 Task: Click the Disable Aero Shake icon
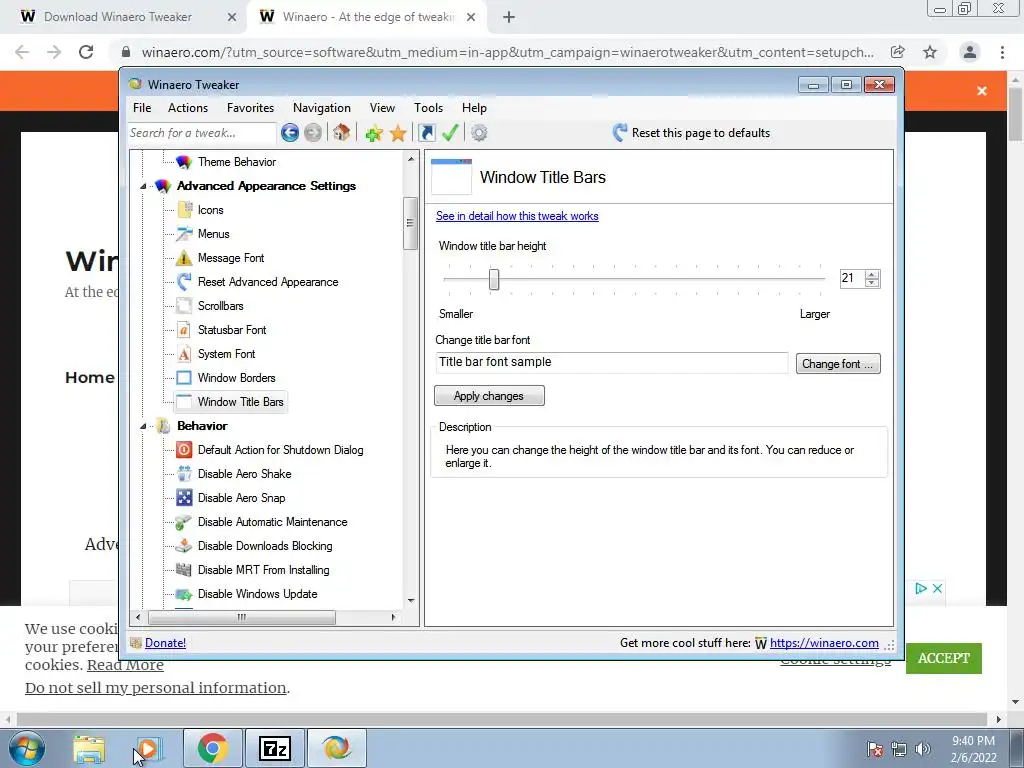(x=185, y=473)
